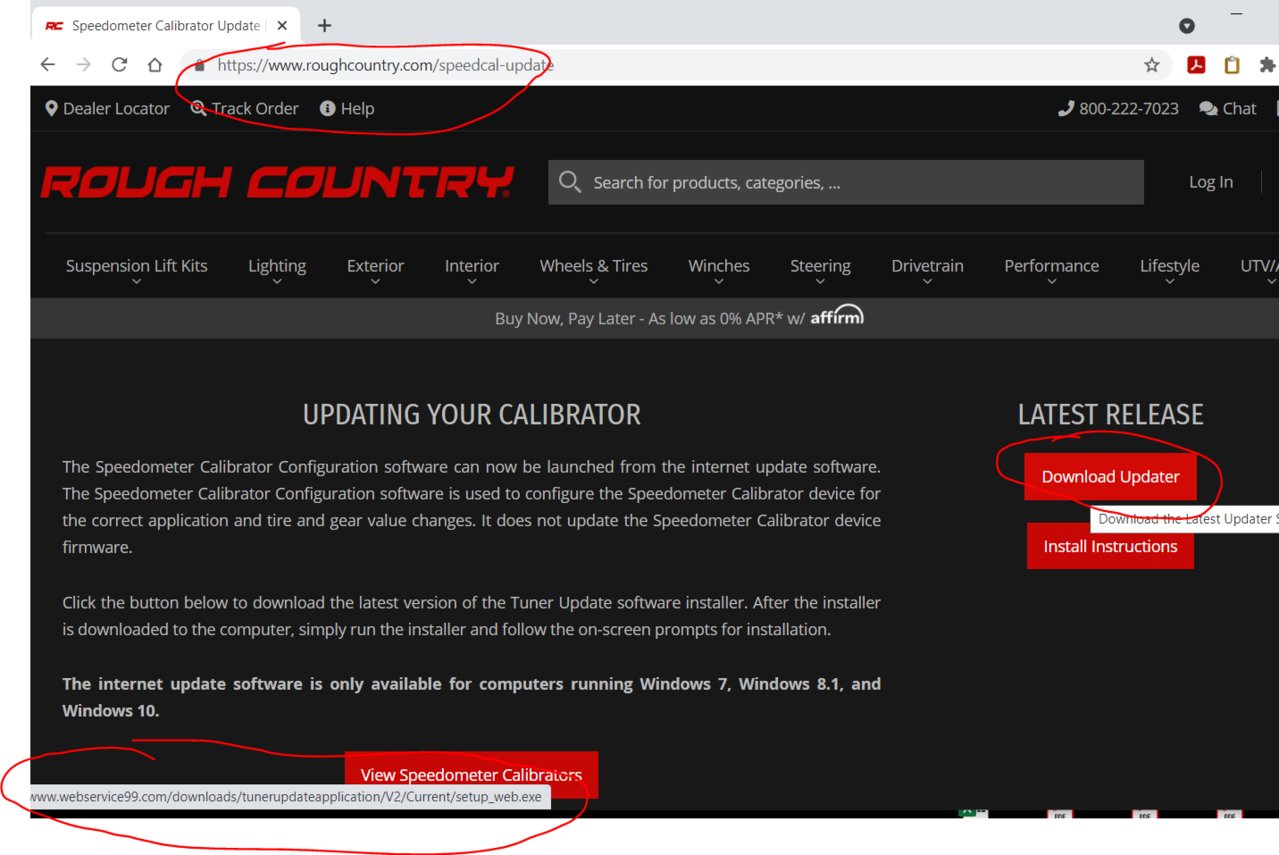This screenshot has width=1279, height=855.
Task: Open the Track Order link
Action: (x=245, y=108)
